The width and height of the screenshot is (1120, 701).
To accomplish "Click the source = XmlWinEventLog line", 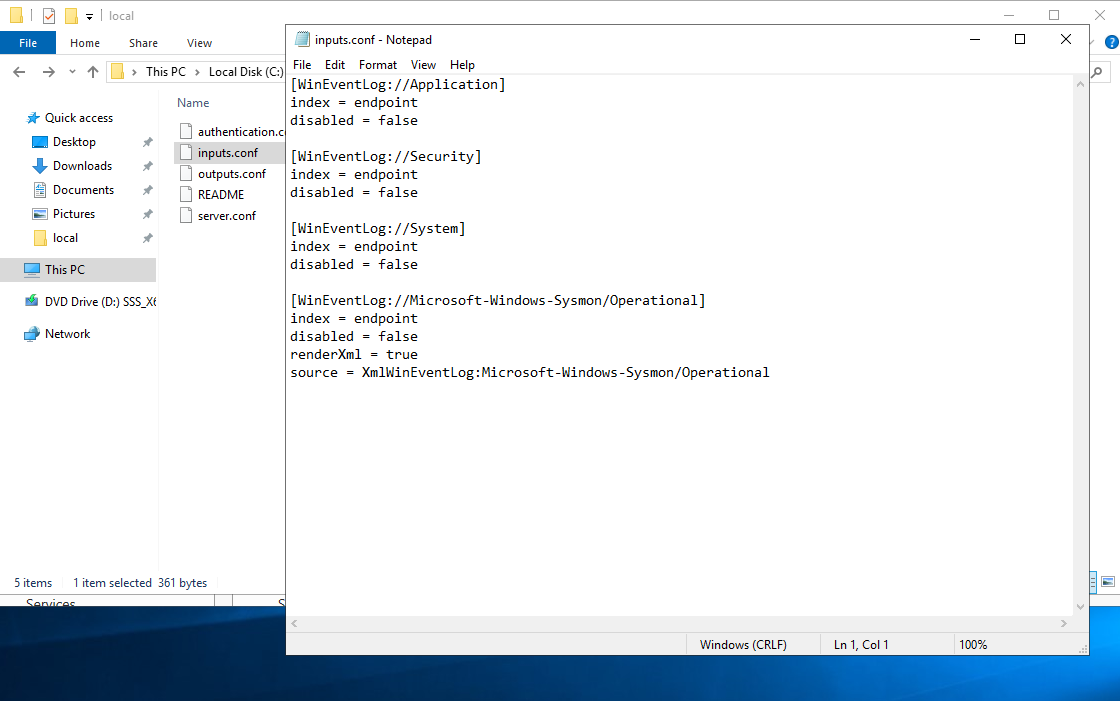I will point(529,372).
